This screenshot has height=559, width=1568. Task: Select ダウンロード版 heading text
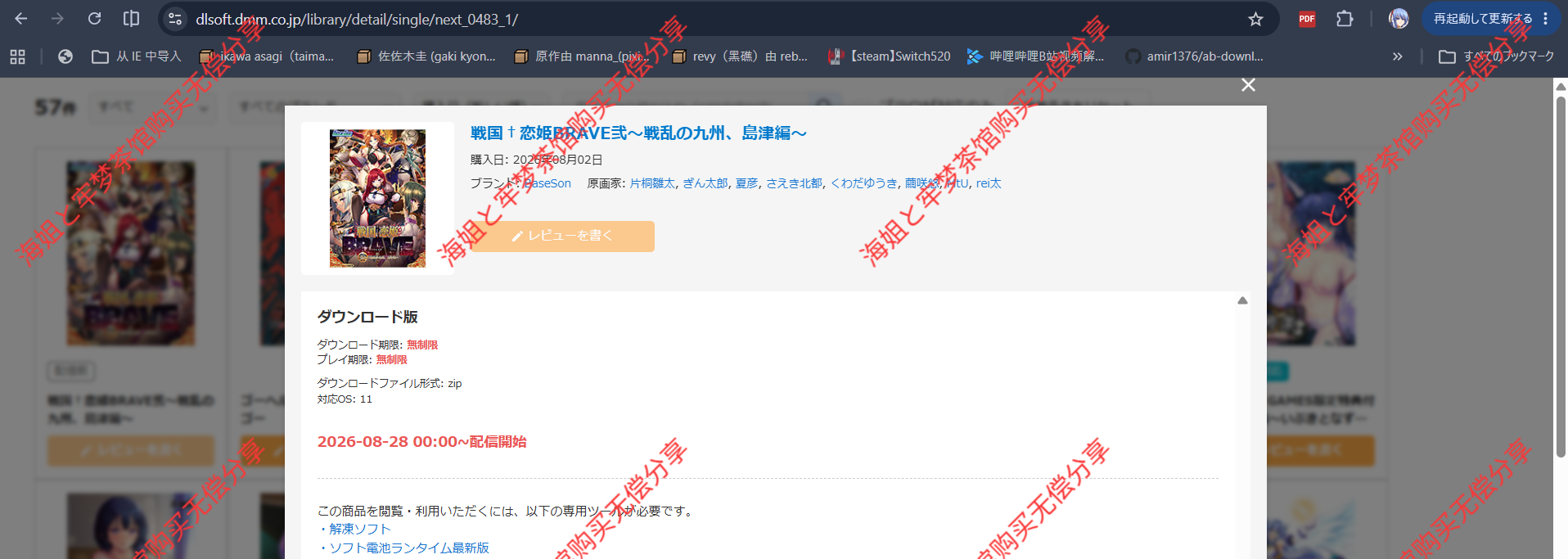click(x=367, y=317)
